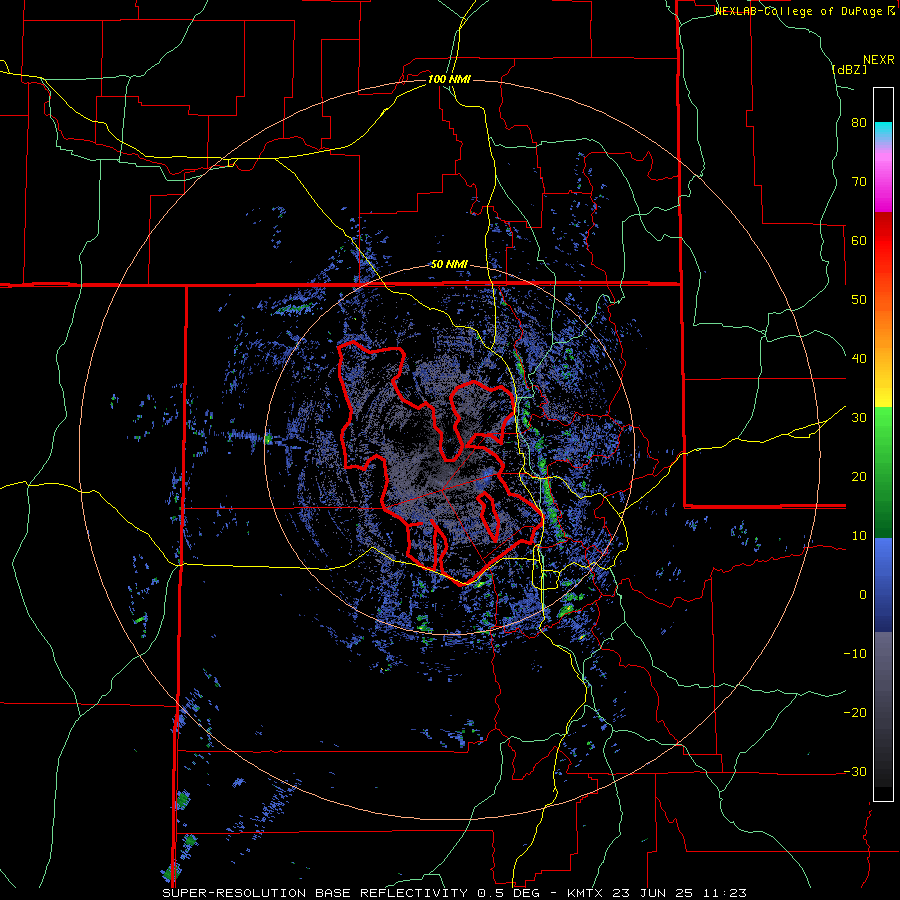Click the 30 value on the dBZ scale
Viewport: 900px width, 900px height.
[x=859, y=418]
